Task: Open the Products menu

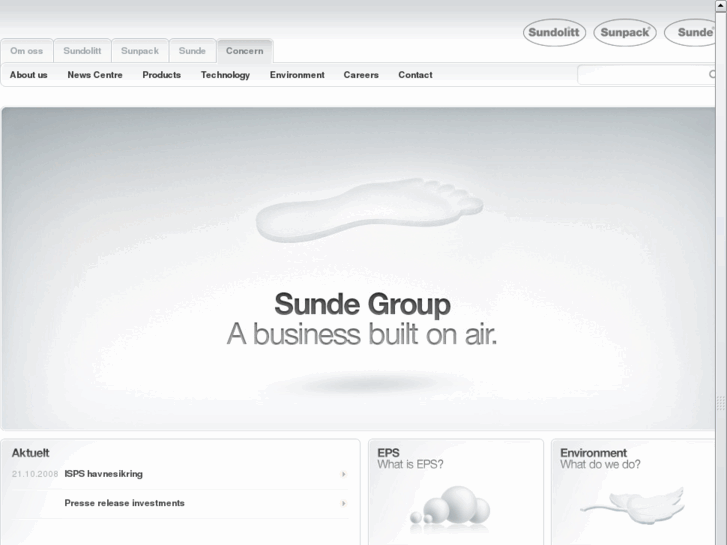Action: pos(161,75)
